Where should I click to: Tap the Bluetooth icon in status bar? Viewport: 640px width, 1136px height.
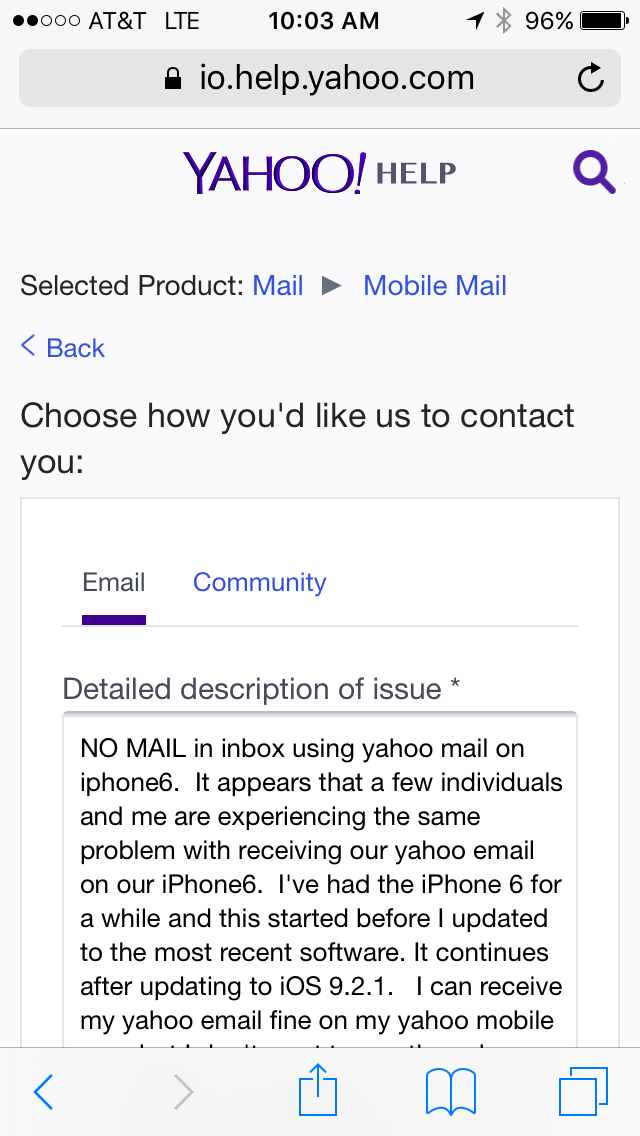click(505, 20)
